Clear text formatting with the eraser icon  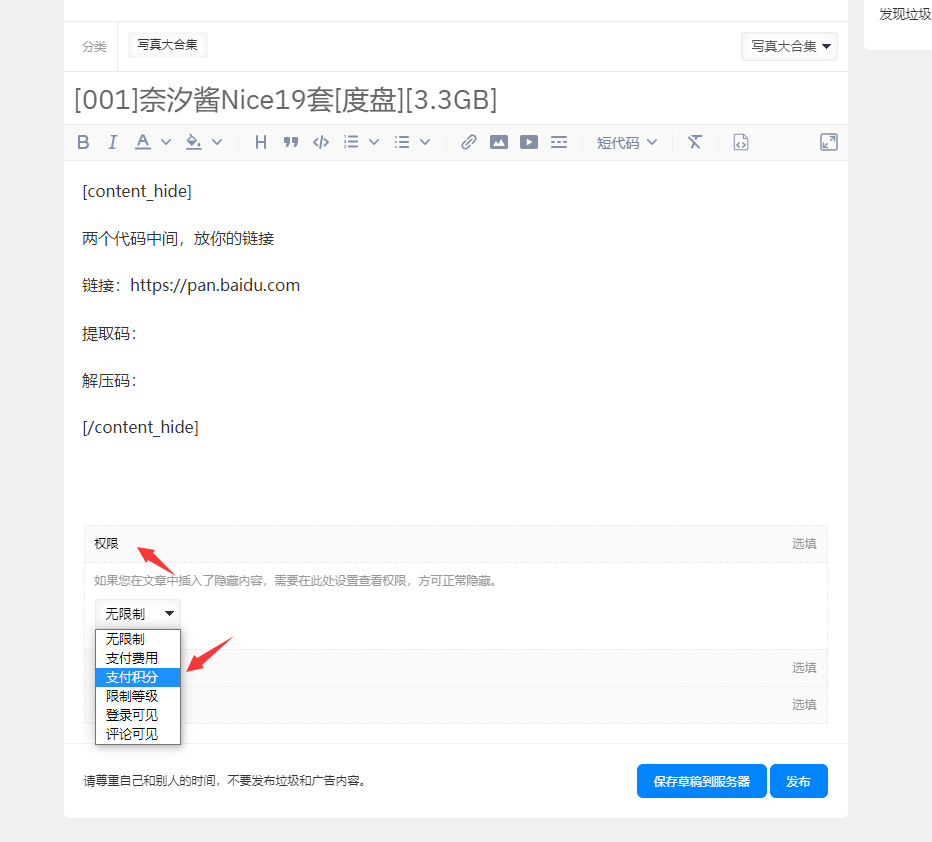(x=694, y=141)
